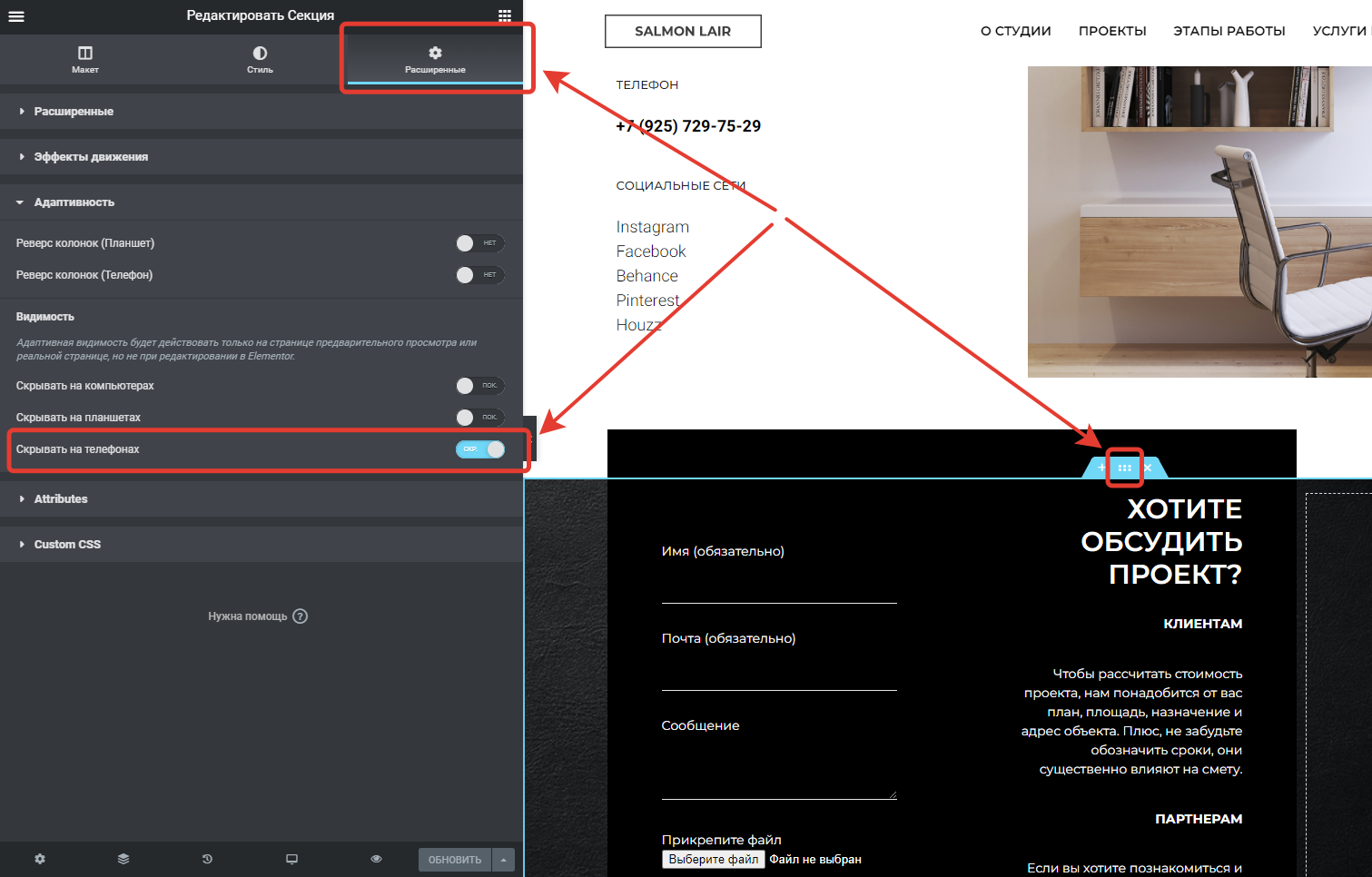Switch to the Стиль tab
1372x877 pixels.
coord(260,60)
